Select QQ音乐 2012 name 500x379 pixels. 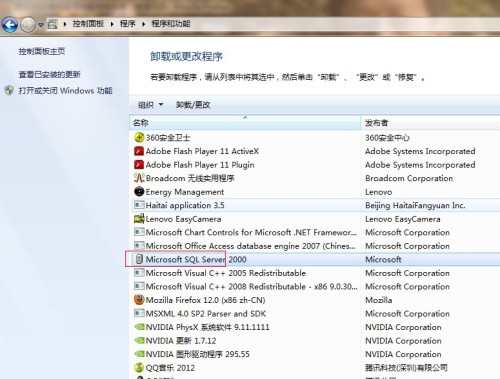coord(170,368)
